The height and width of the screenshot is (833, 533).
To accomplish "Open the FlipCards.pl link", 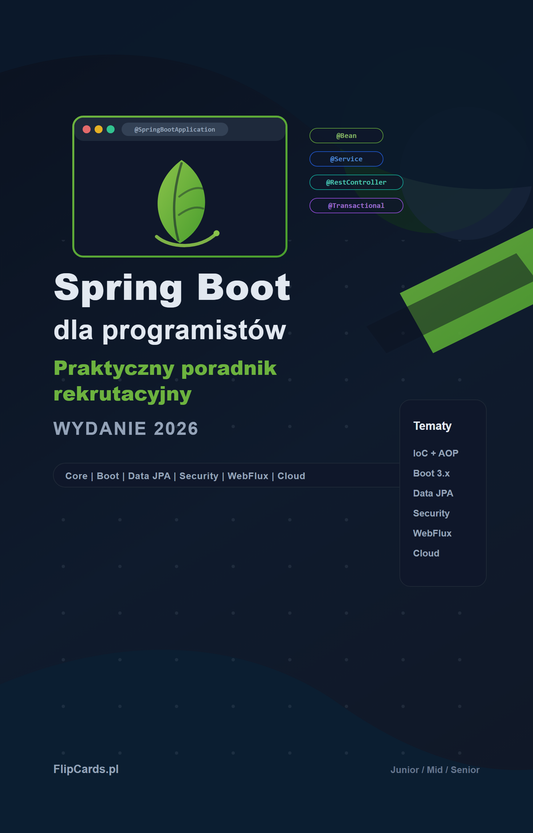I will pyautogui.click(x=86, y=769).
